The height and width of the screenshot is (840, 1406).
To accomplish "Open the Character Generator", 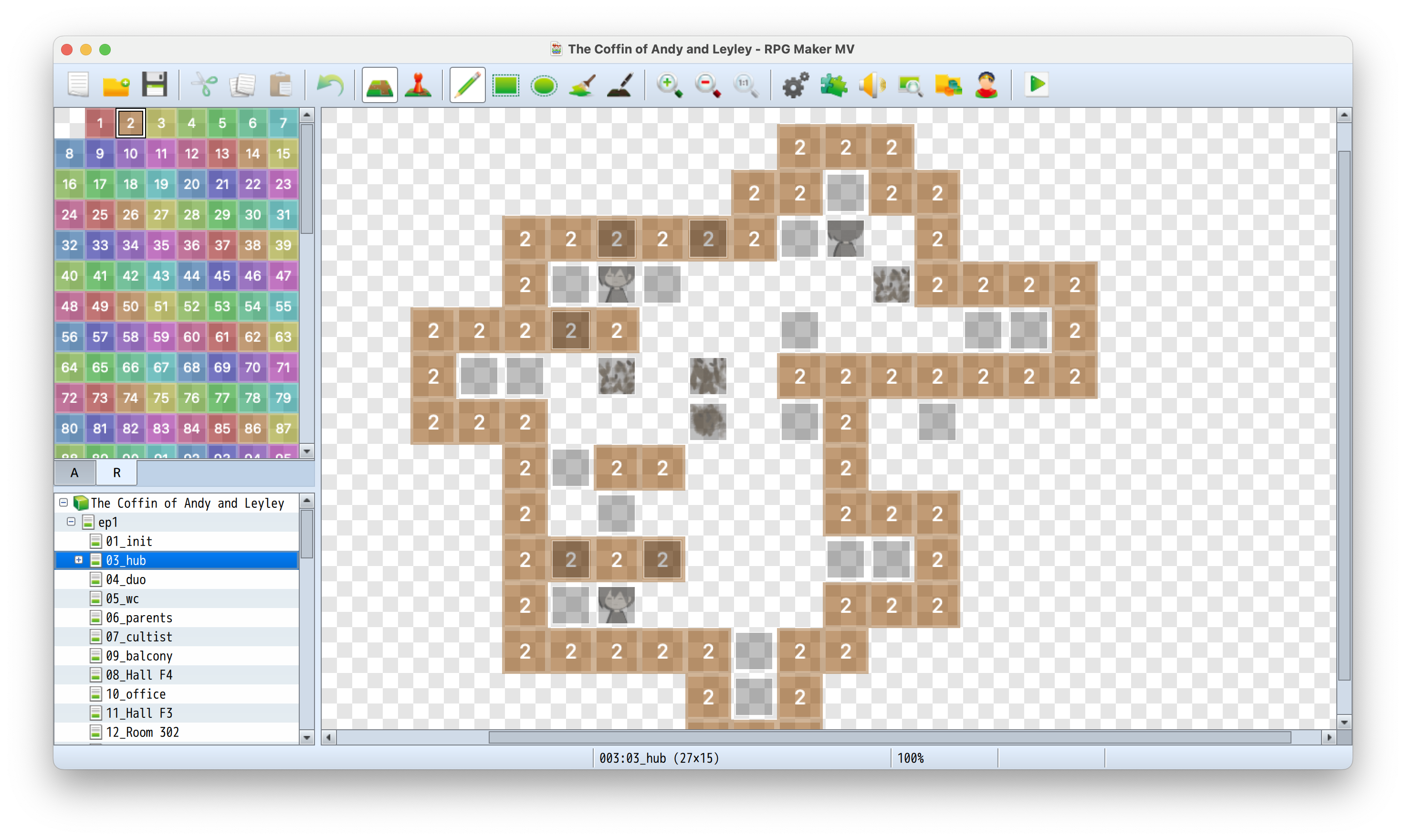I will pos(986,85).
